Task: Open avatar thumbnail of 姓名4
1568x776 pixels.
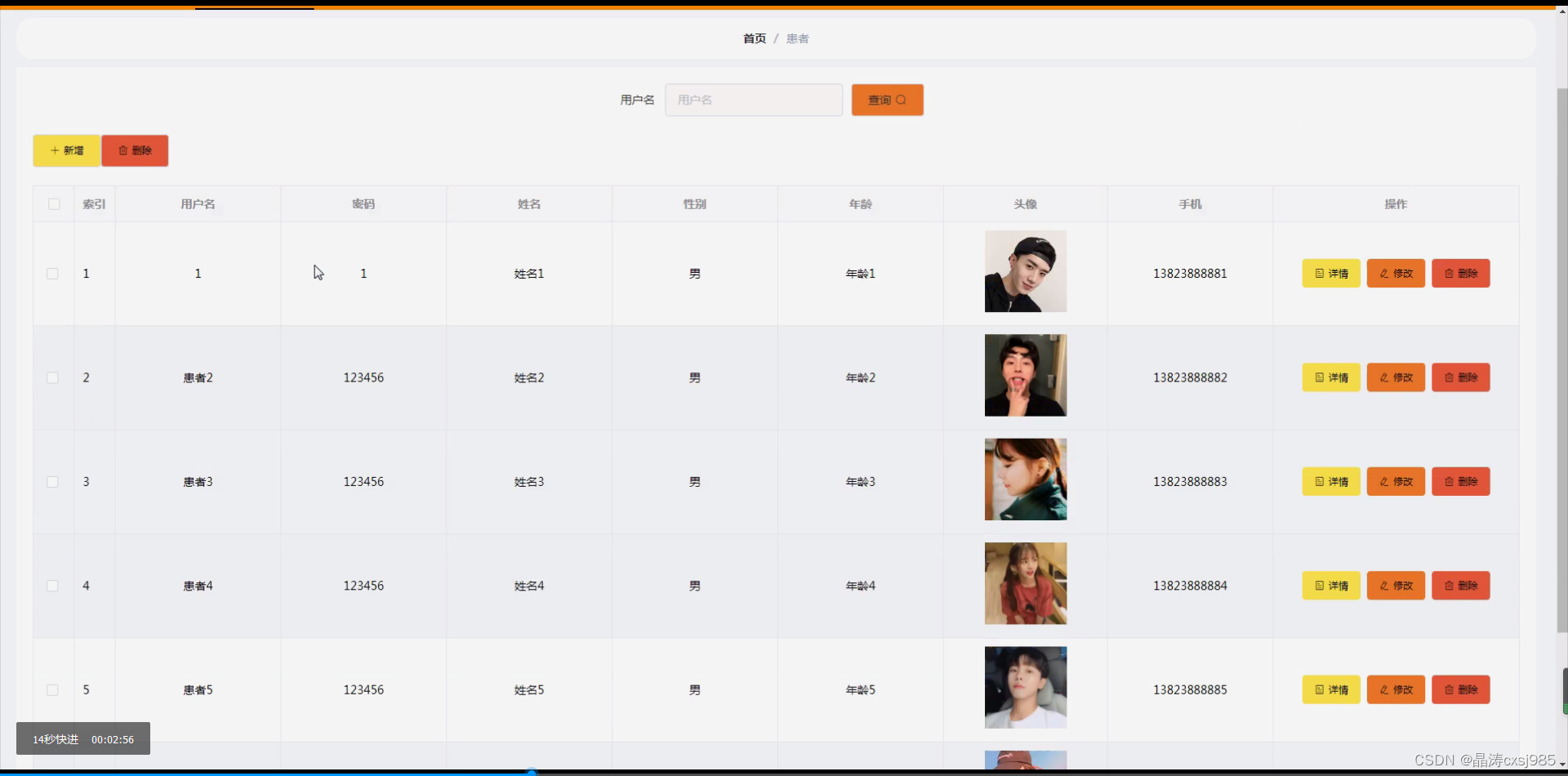Action: tap(1026, 583)
